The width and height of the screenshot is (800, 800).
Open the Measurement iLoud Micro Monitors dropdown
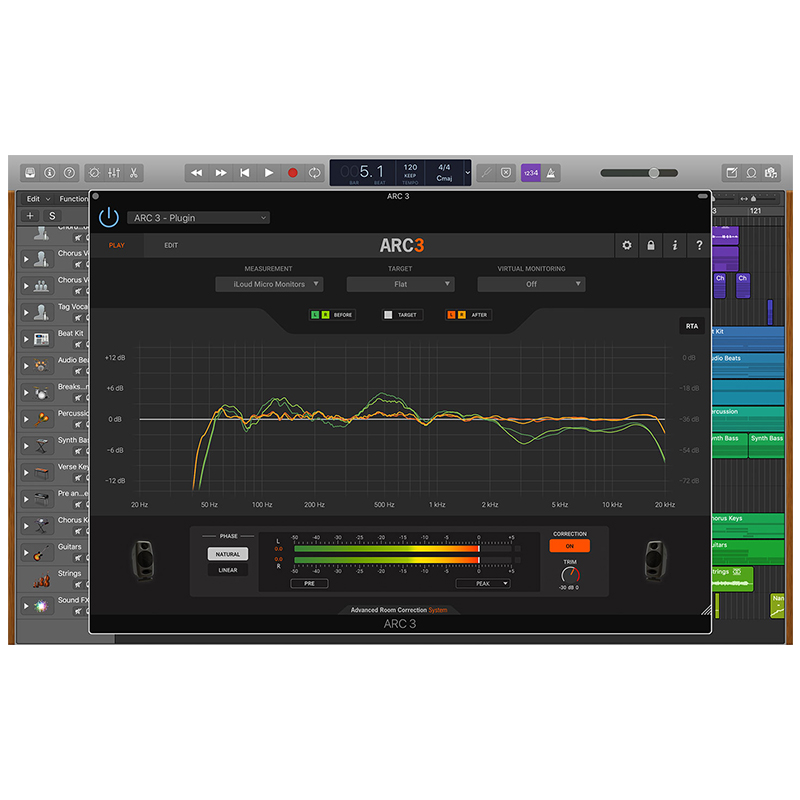[x=269, y=284]
